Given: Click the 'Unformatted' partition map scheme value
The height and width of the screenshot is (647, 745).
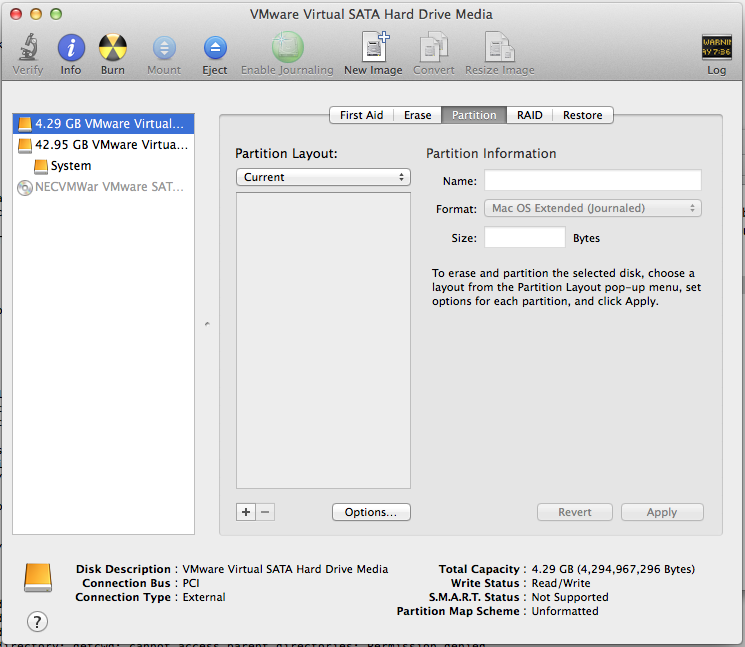Looking at the screenshot, I should click(x=565, y=611).
